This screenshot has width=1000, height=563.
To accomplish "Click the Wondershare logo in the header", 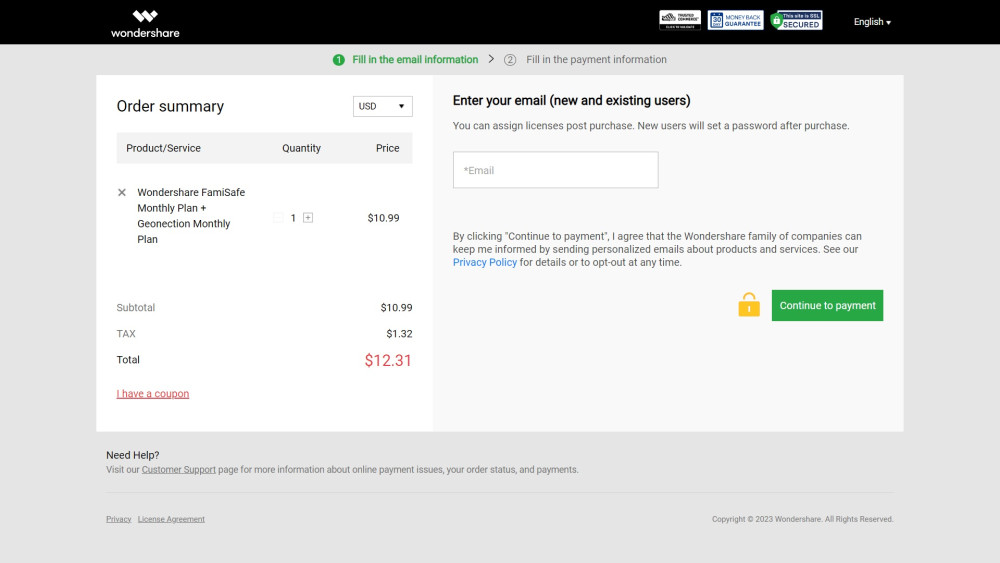I will coord(145,23).
